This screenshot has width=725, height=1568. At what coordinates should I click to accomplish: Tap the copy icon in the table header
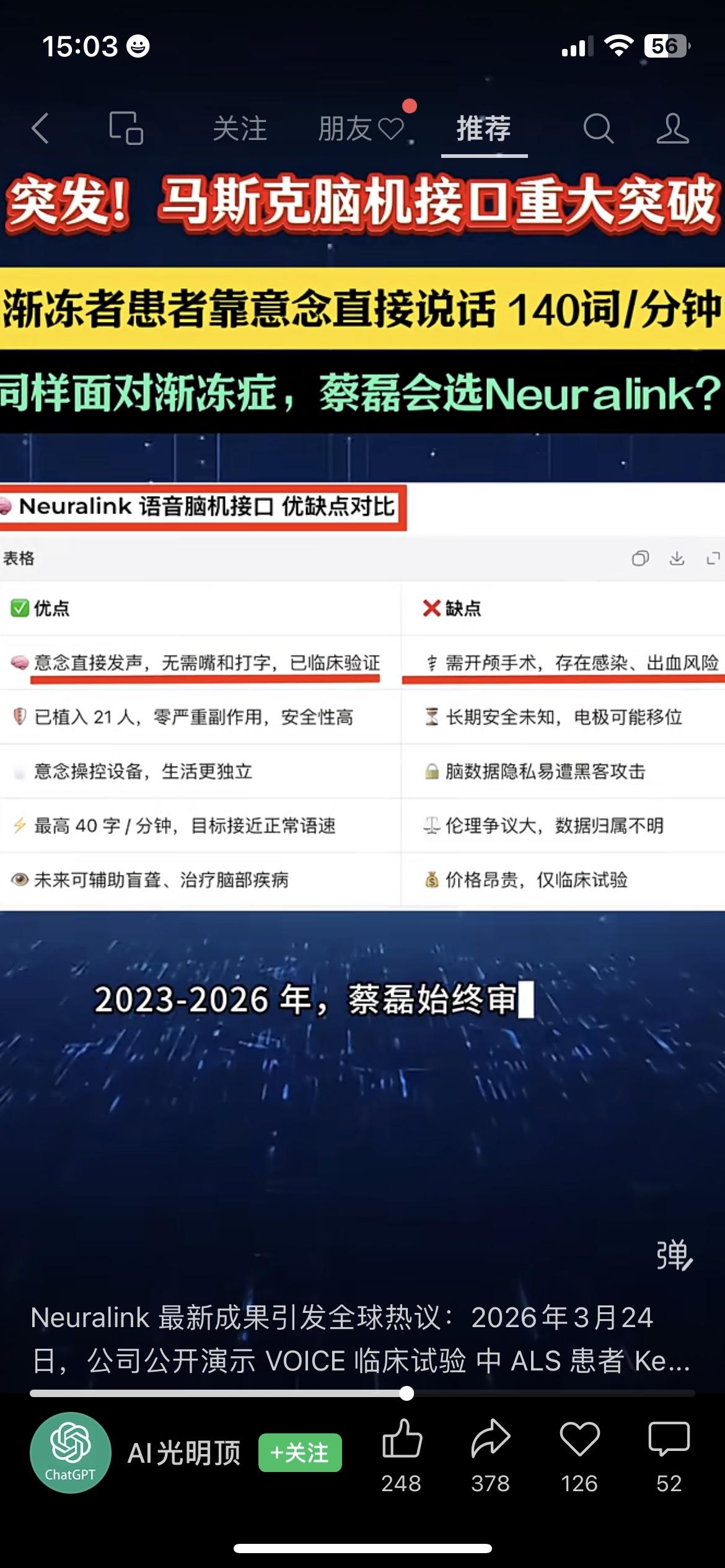point(640,558)
